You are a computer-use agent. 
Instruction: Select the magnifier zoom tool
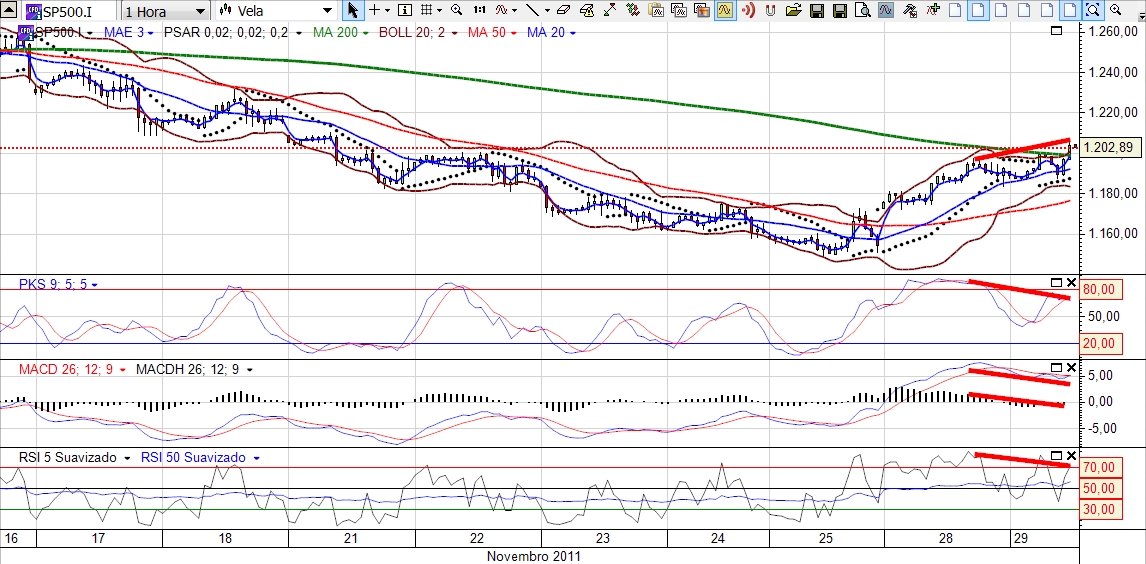tap(456, 10)
